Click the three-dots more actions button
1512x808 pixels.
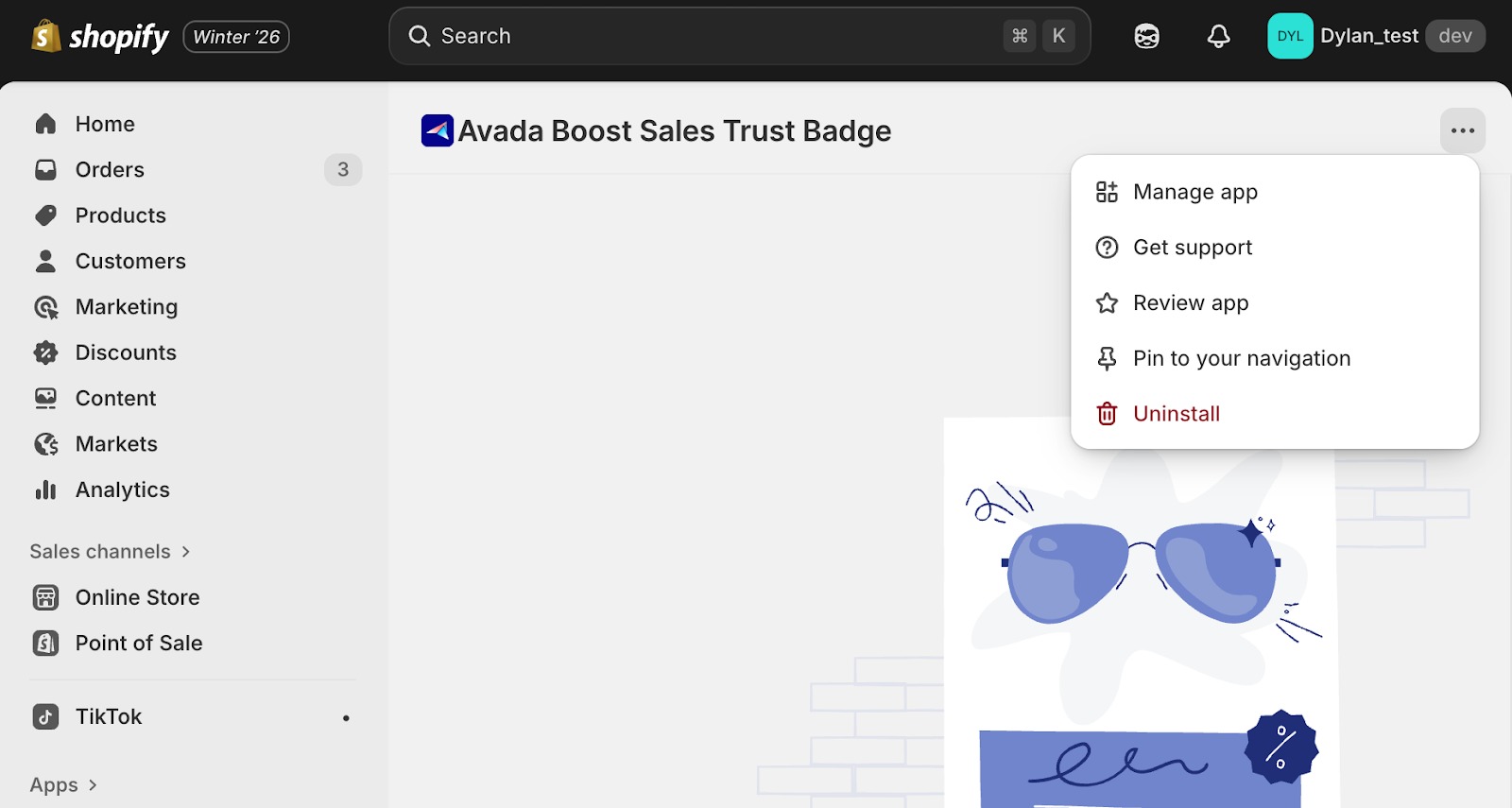[x=1463, y=130]
